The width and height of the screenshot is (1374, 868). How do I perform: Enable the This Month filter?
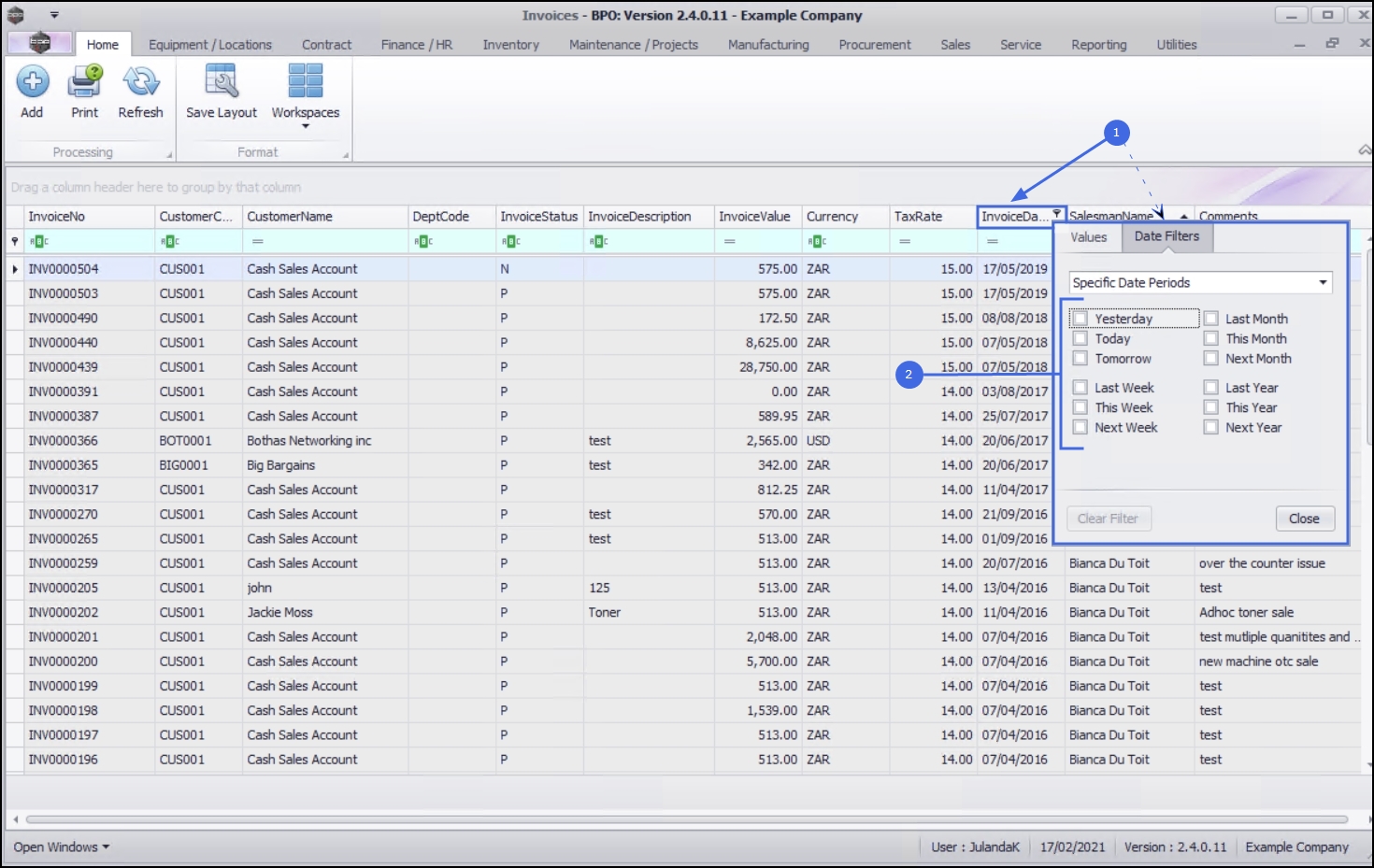[x=1211, y=338]
